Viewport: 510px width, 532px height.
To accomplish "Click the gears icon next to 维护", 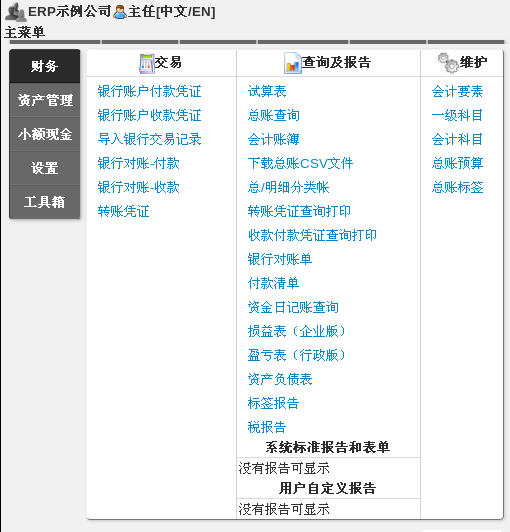I will [448, 63].
